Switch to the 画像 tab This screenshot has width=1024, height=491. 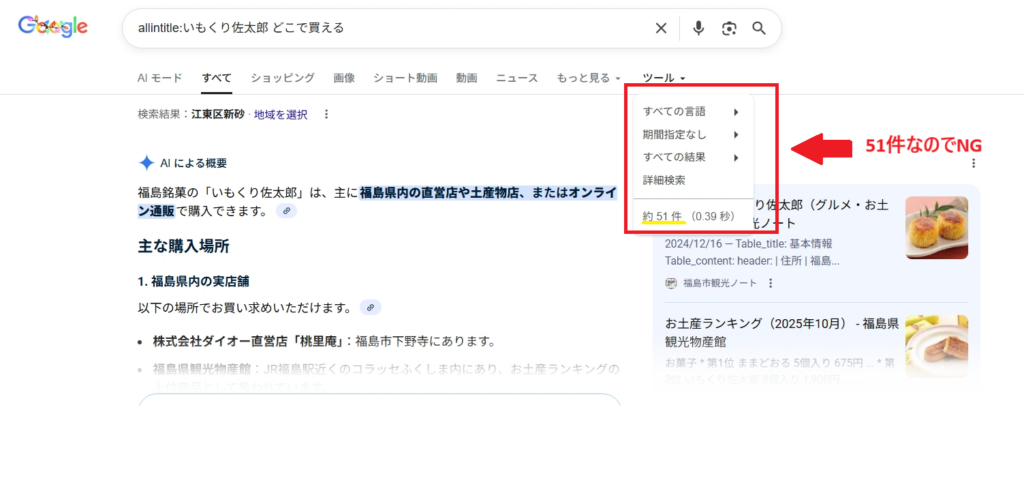(x=344, y=78)
